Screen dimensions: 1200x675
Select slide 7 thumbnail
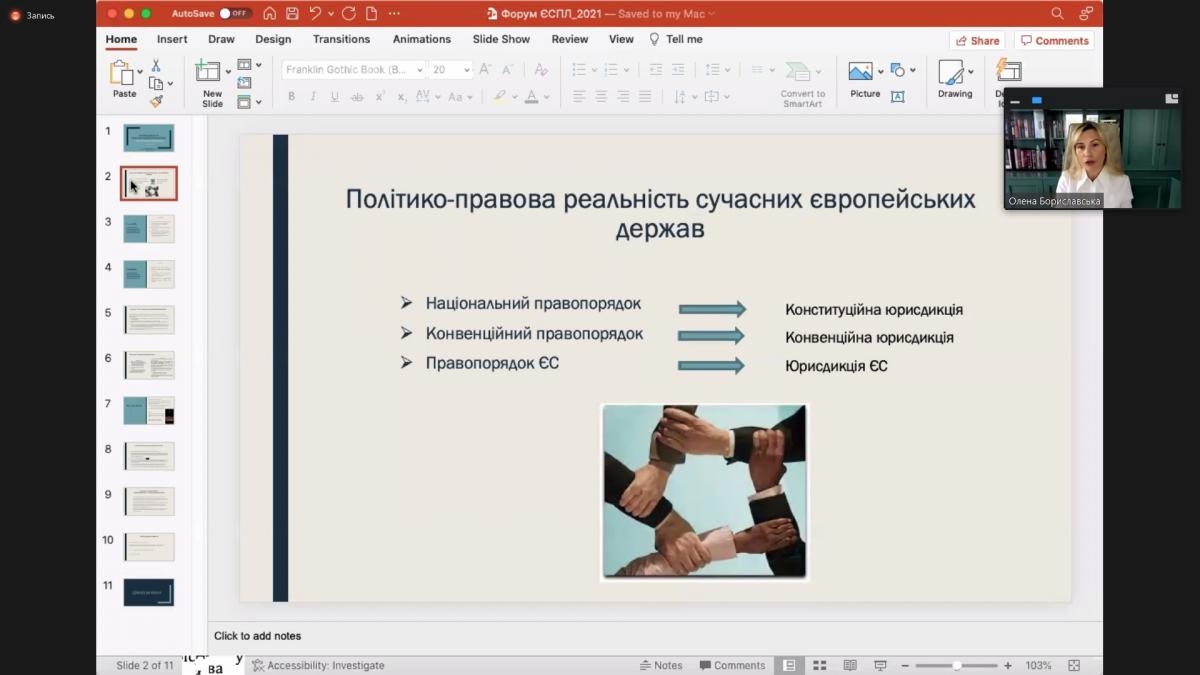[x=149, y=410]
